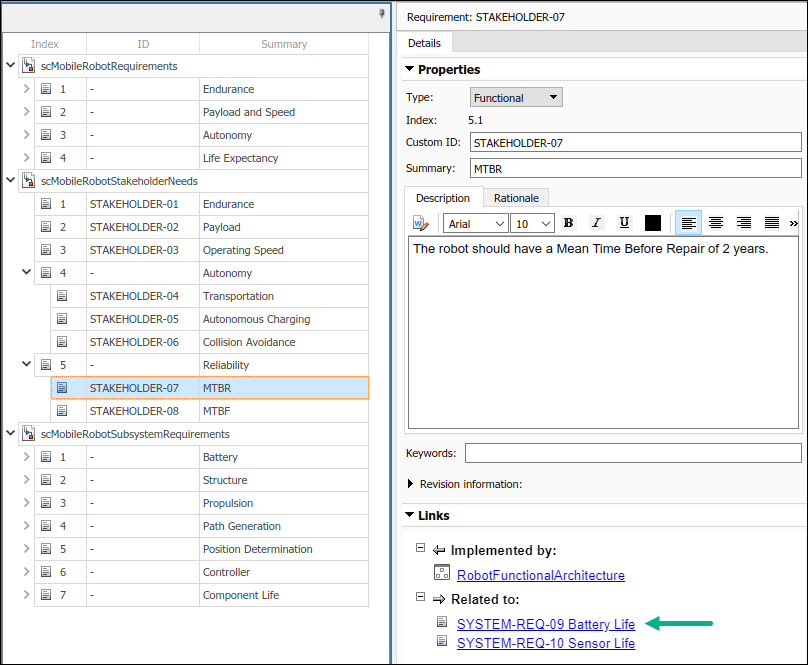The image size is (808, 665).
Task: Open the black text color swatch
Action: (x=653, y=223)
